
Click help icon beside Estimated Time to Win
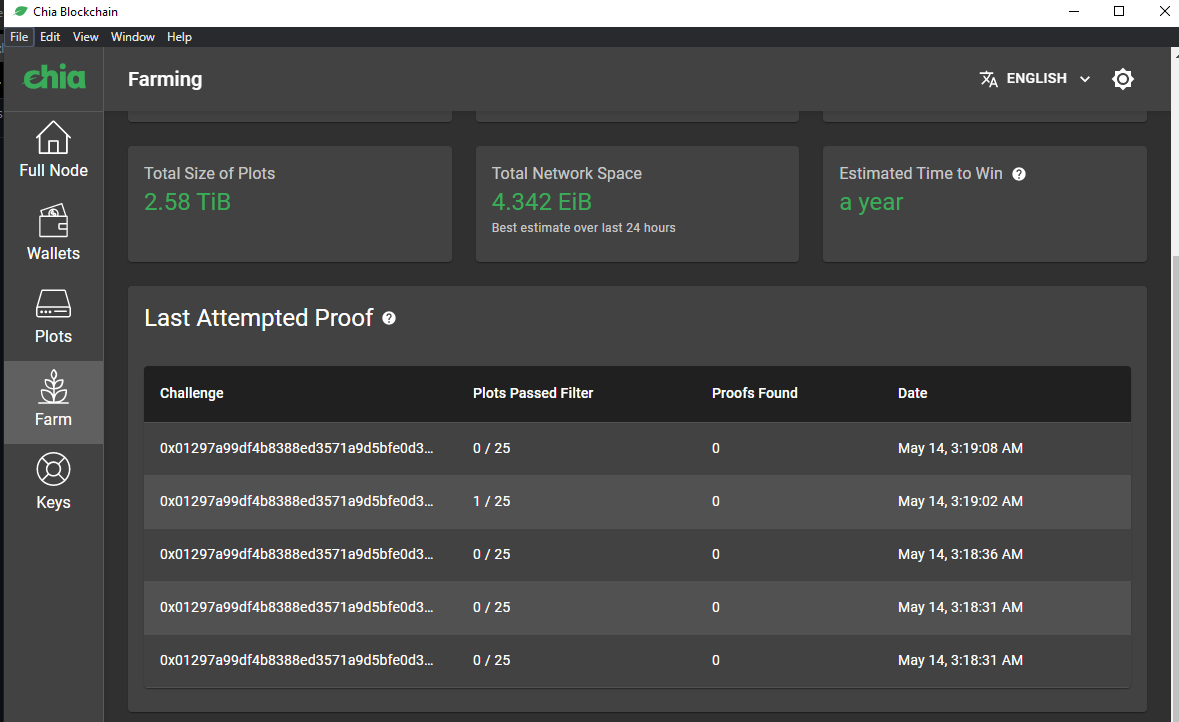[x=1019, y=174]
